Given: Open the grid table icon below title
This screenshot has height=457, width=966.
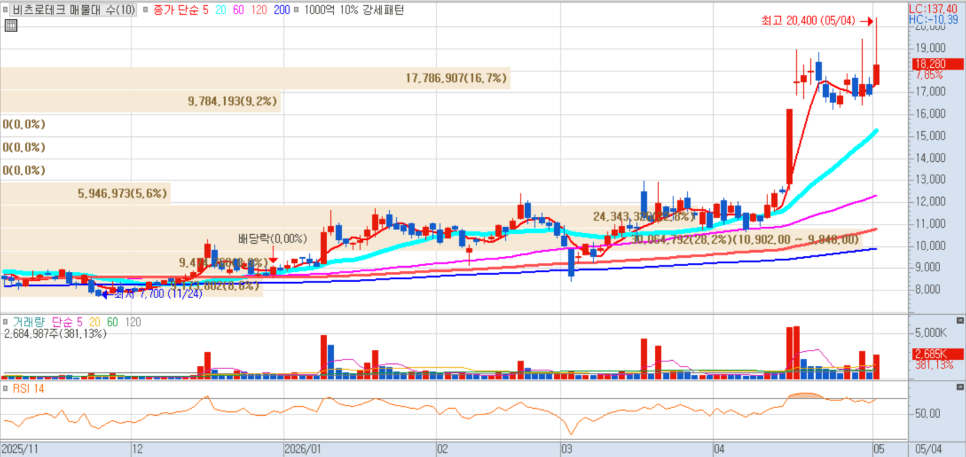Looking at the screenshot, I should coord(10,25).
